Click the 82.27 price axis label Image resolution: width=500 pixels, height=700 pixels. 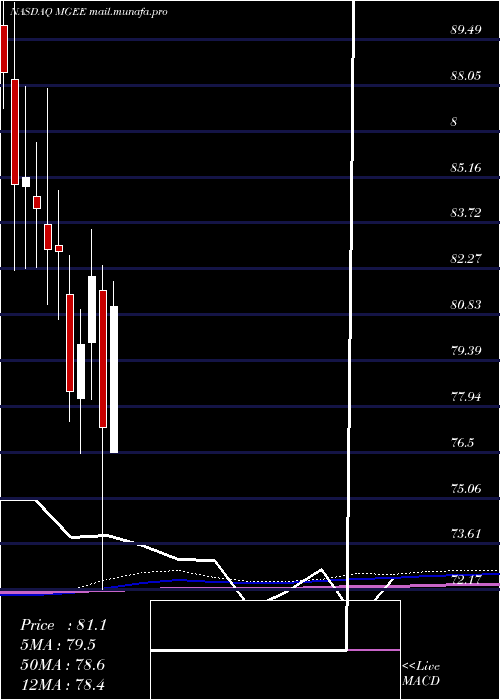(466, 258)
